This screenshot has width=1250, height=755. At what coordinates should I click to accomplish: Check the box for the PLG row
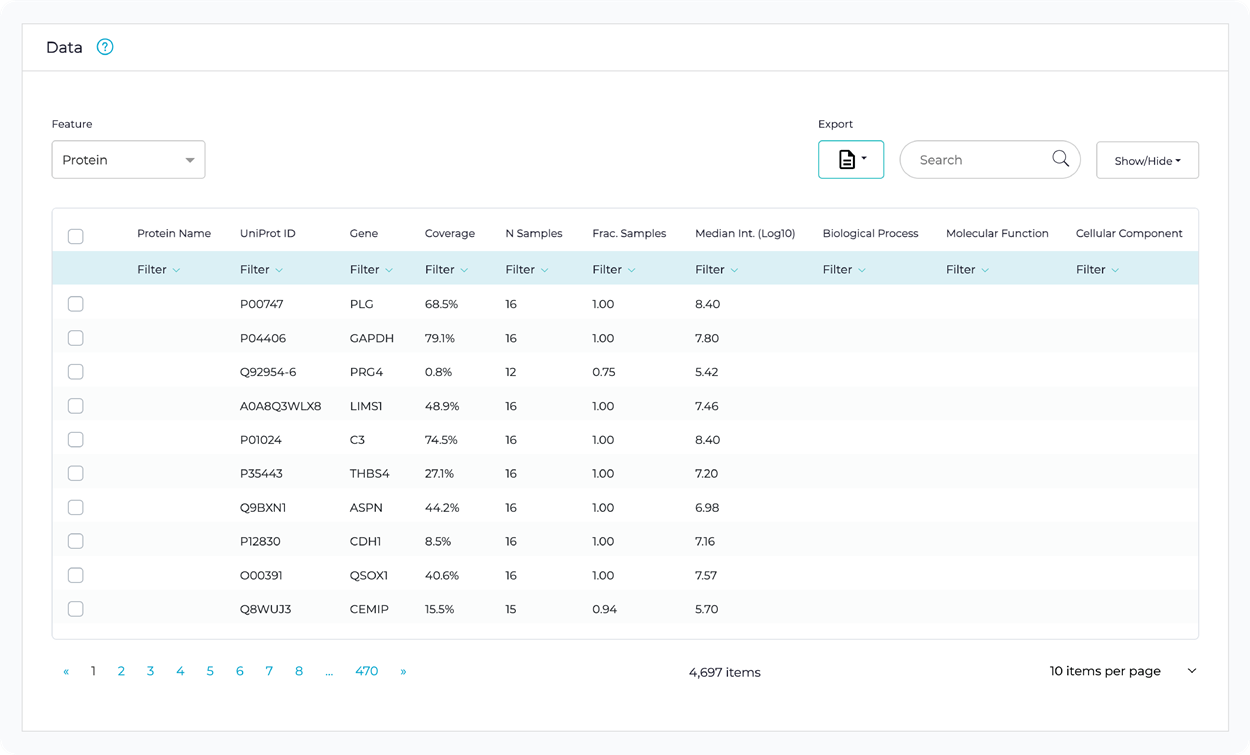(76, 304)
